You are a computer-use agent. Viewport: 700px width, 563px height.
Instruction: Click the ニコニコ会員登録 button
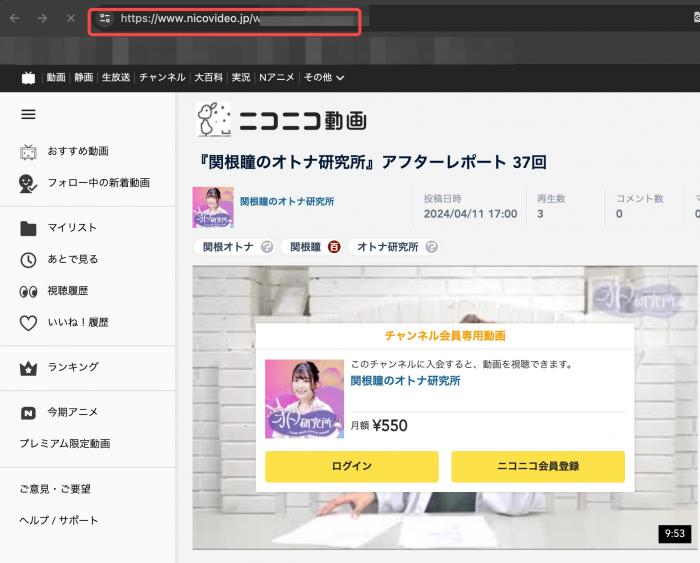pos(538,466)
